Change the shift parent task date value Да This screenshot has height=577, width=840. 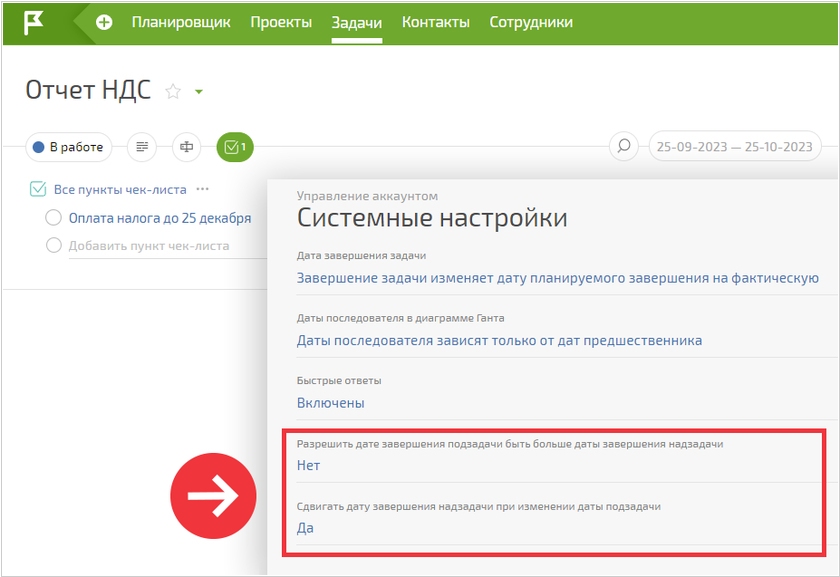pyautogui.click(x=305, y=528)
